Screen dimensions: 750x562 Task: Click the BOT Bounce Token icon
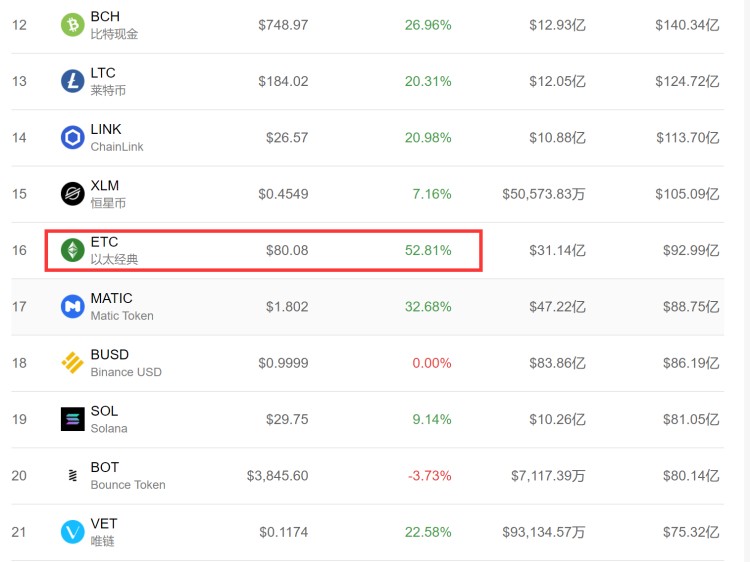(x=73, y=475)
